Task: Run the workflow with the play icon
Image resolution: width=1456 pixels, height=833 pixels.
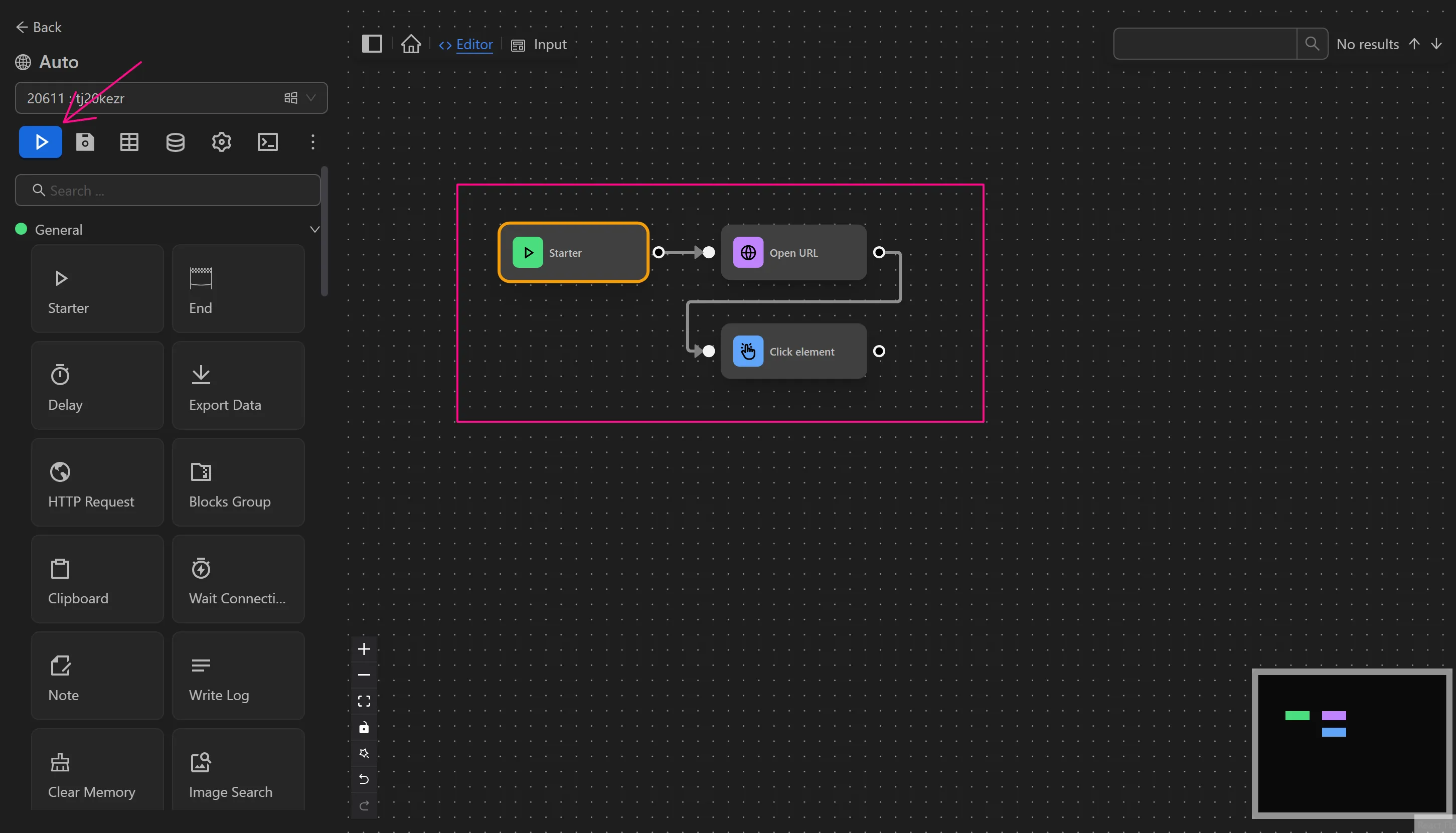Action: (x=40, y=141)
